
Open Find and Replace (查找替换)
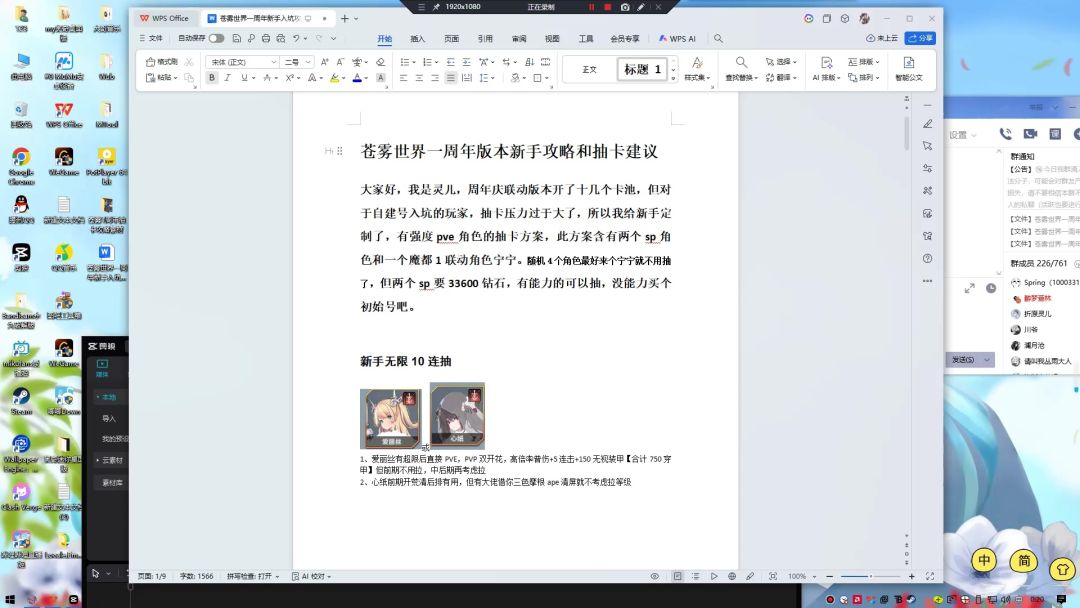741,69
